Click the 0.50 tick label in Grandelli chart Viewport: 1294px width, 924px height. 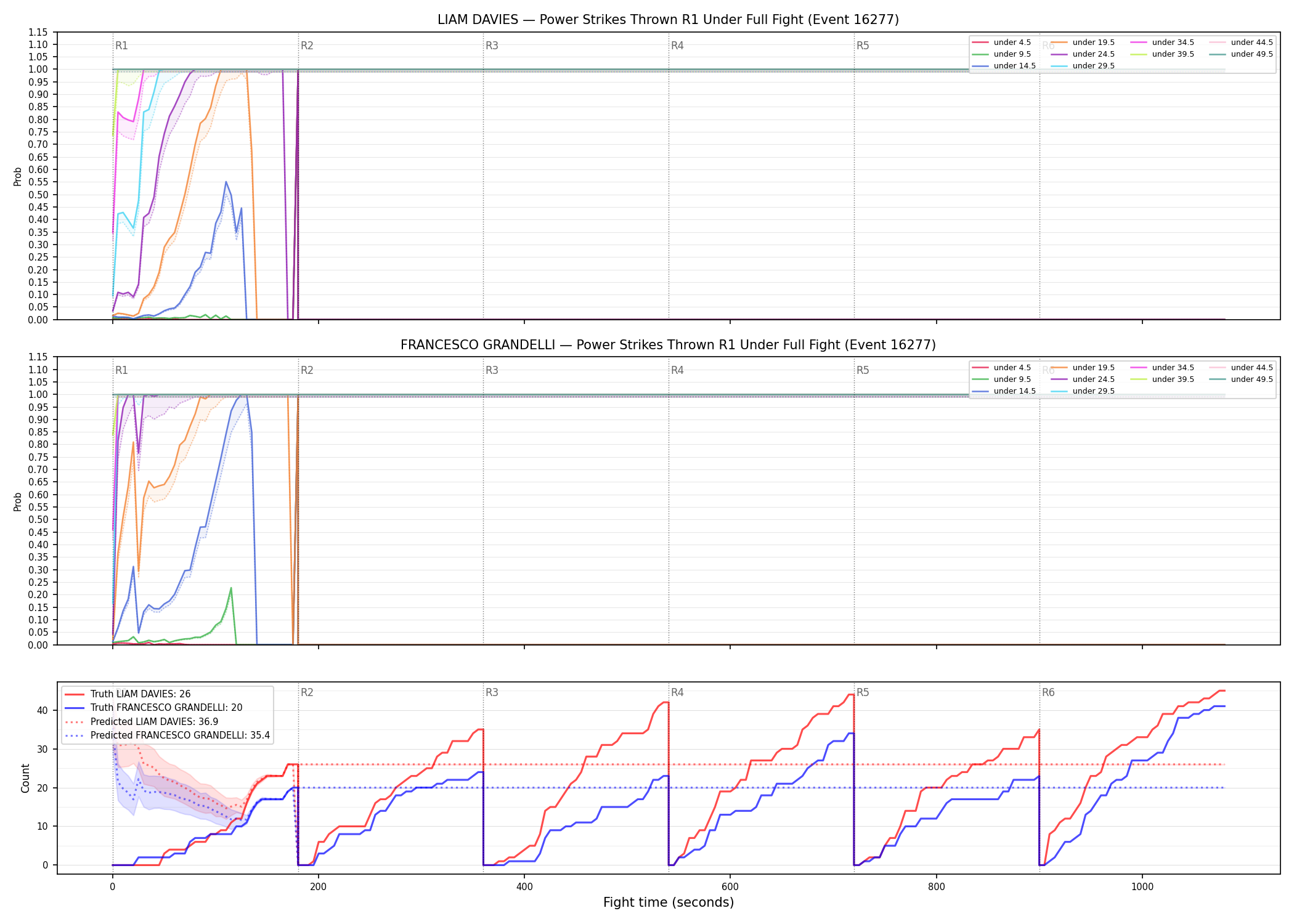(38, 519)
